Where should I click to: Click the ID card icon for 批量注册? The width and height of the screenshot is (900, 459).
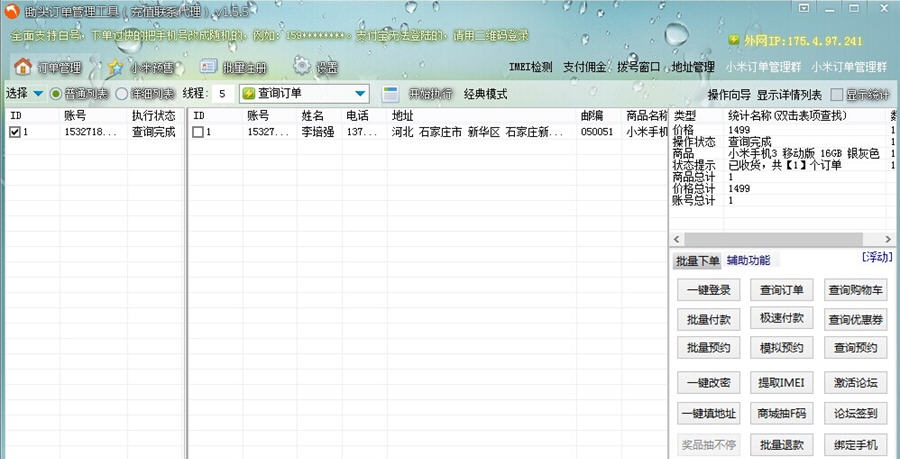(208, 67)
